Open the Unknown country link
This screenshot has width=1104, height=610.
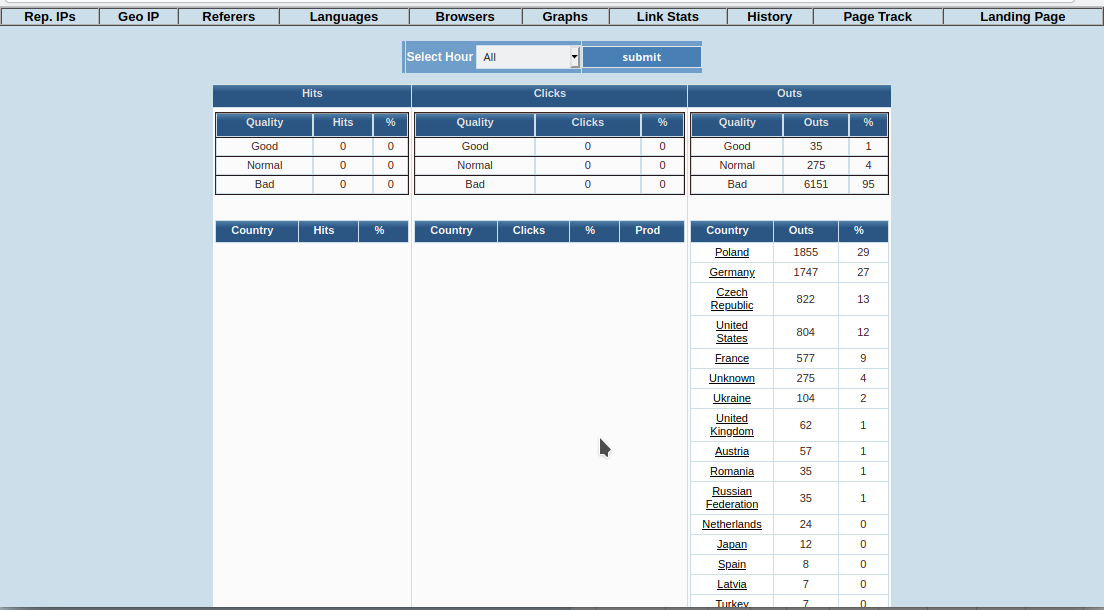[x=732, y=378]
